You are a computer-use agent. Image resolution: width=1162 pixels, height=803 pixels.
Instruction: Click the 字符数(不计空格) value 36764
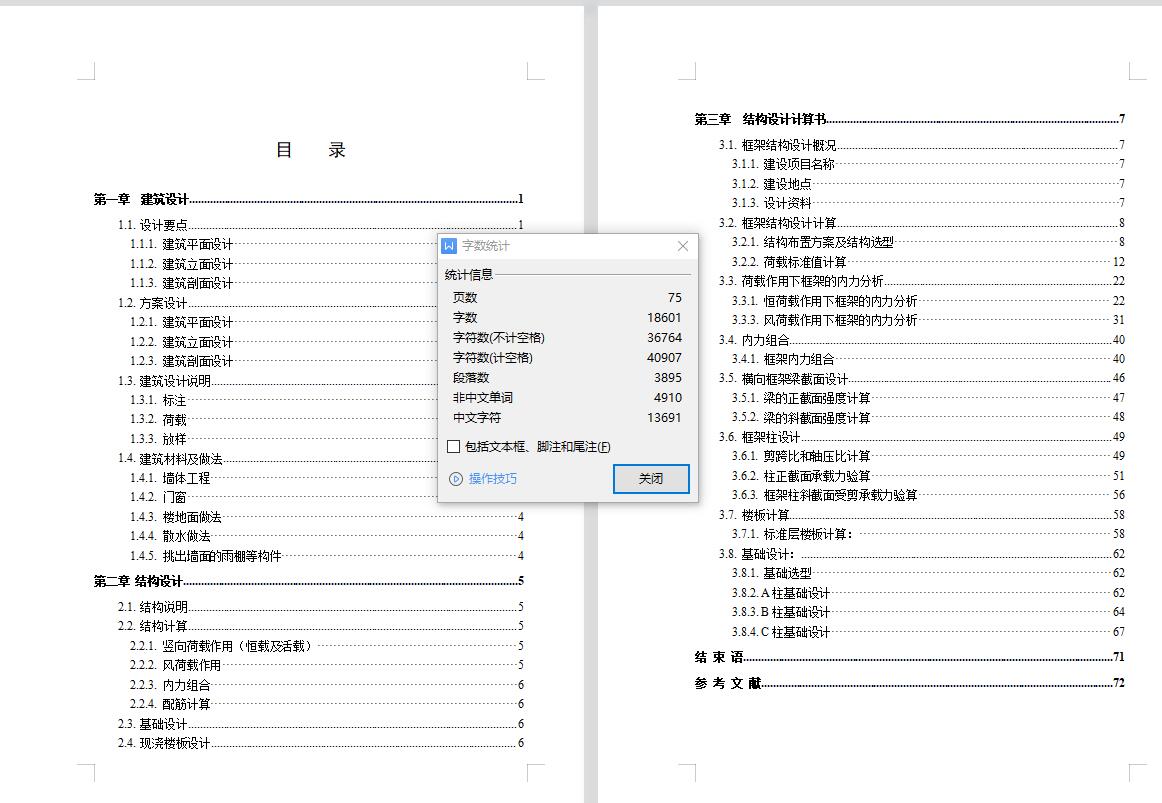[x=664, y=338]
